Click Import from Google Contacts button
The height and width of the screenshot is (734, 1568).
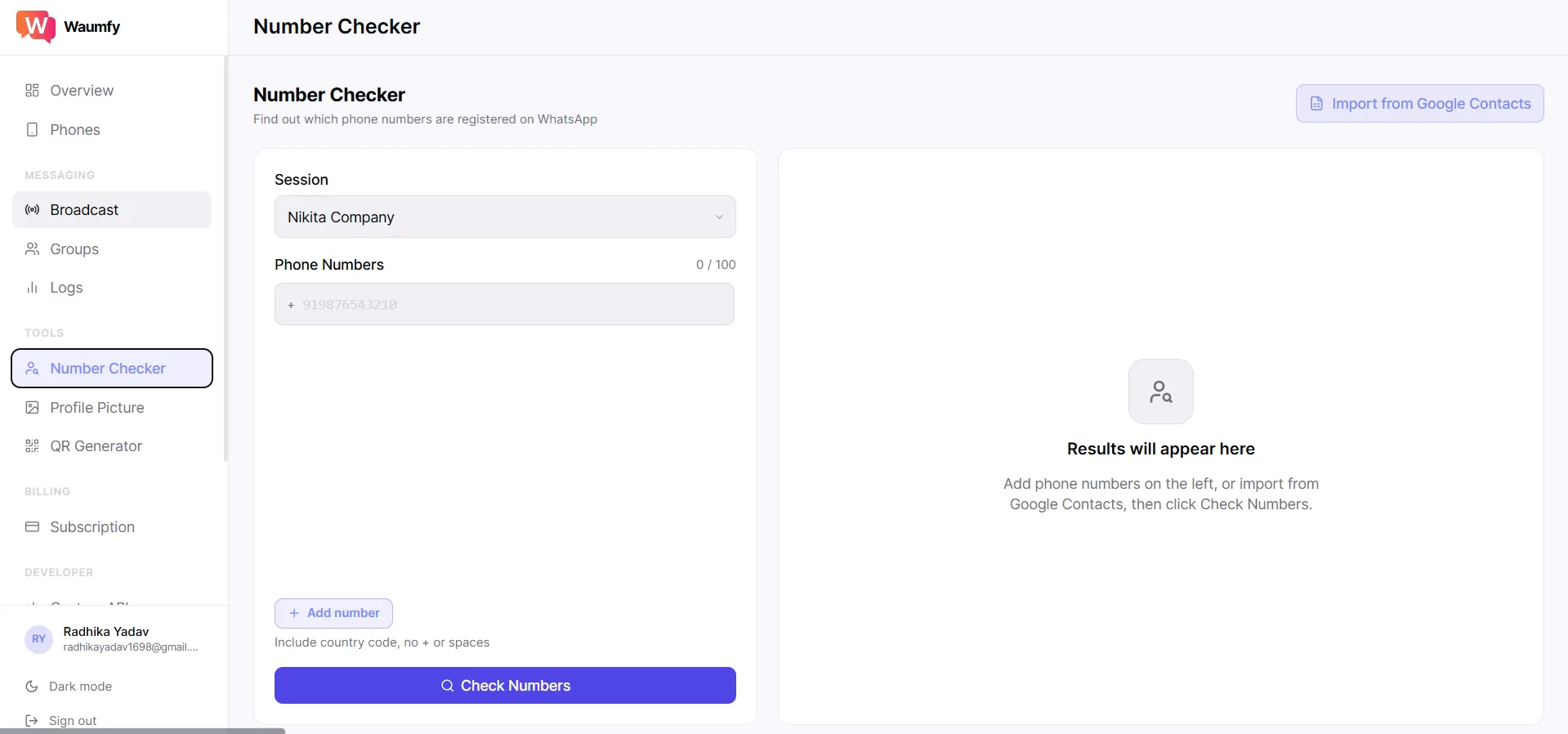tap(1419, 104)
